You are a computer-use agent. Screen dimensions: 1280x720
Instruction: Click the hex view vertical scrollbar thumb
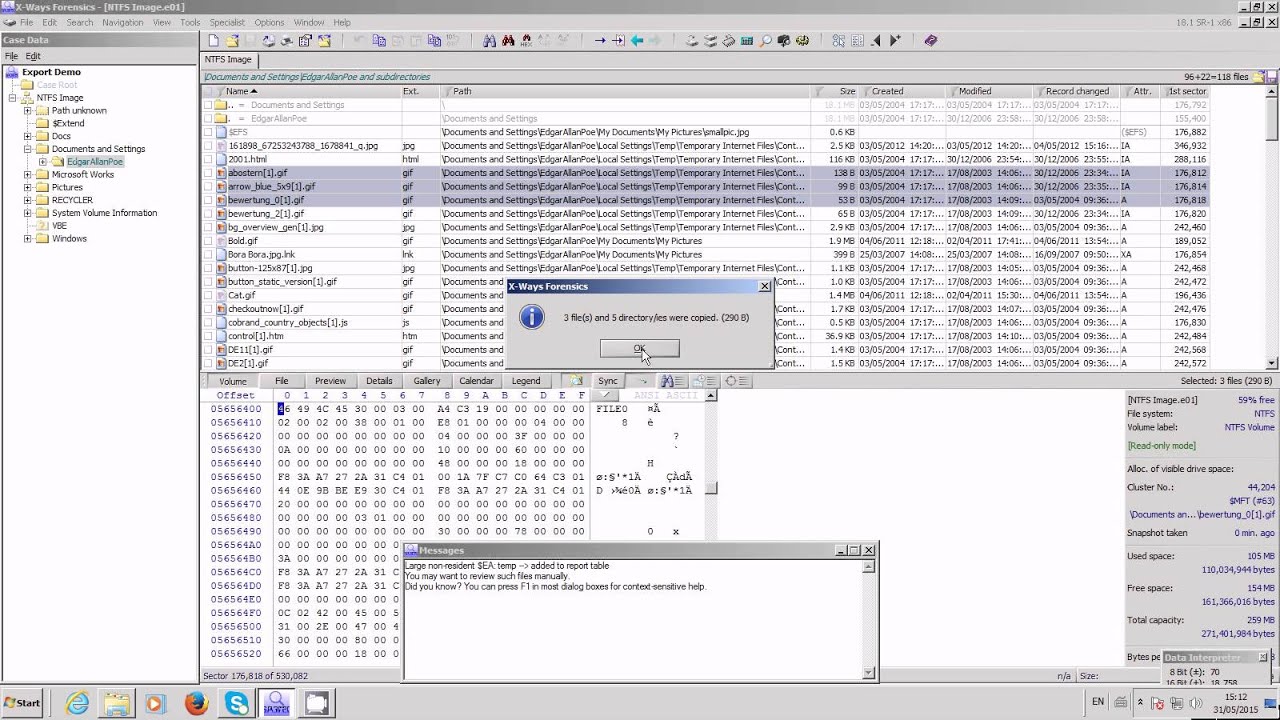pyautogui.click(x=711, y=489)
